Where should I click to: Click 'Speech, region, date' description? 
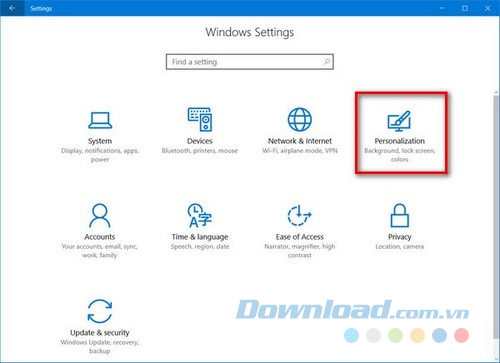click(200, 247)
